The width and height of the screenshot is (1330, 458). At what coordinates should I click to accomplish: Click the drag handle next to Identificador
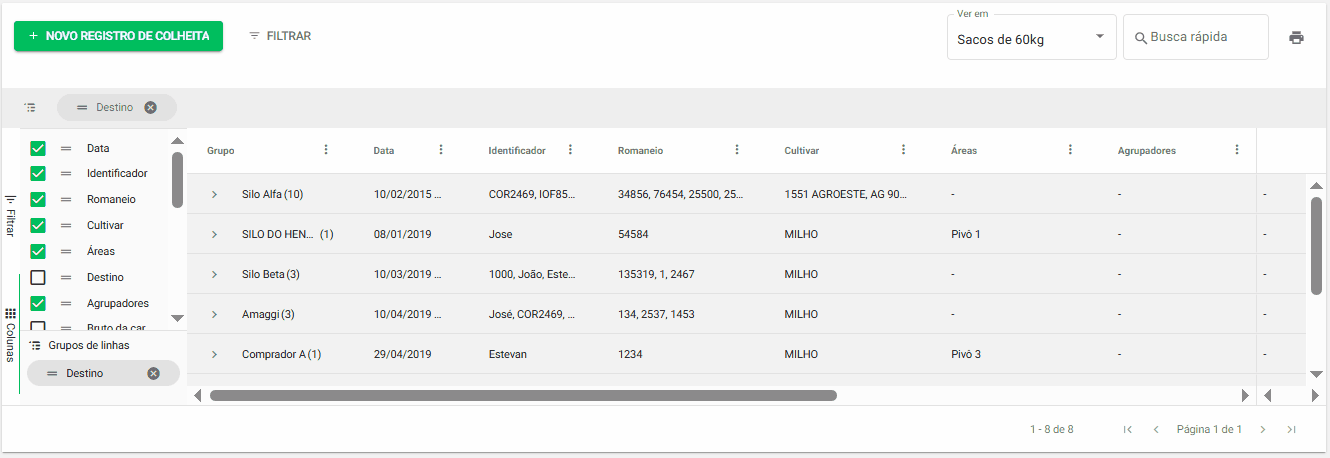66,174
